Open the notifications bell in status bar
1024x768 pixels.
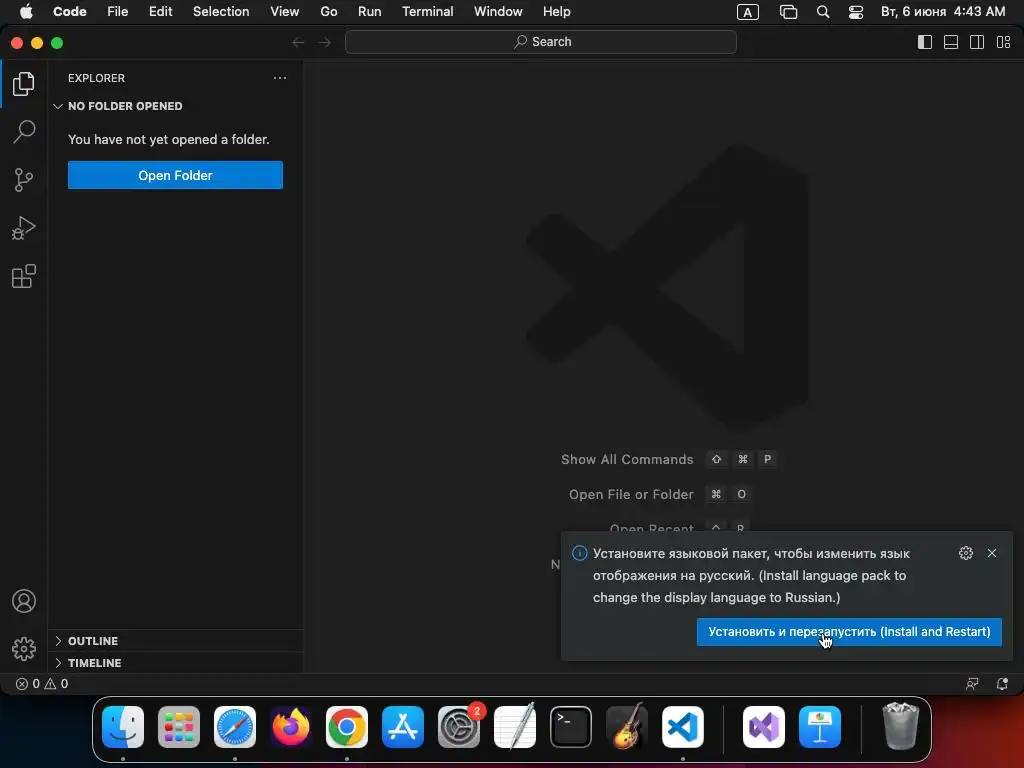1002,684
